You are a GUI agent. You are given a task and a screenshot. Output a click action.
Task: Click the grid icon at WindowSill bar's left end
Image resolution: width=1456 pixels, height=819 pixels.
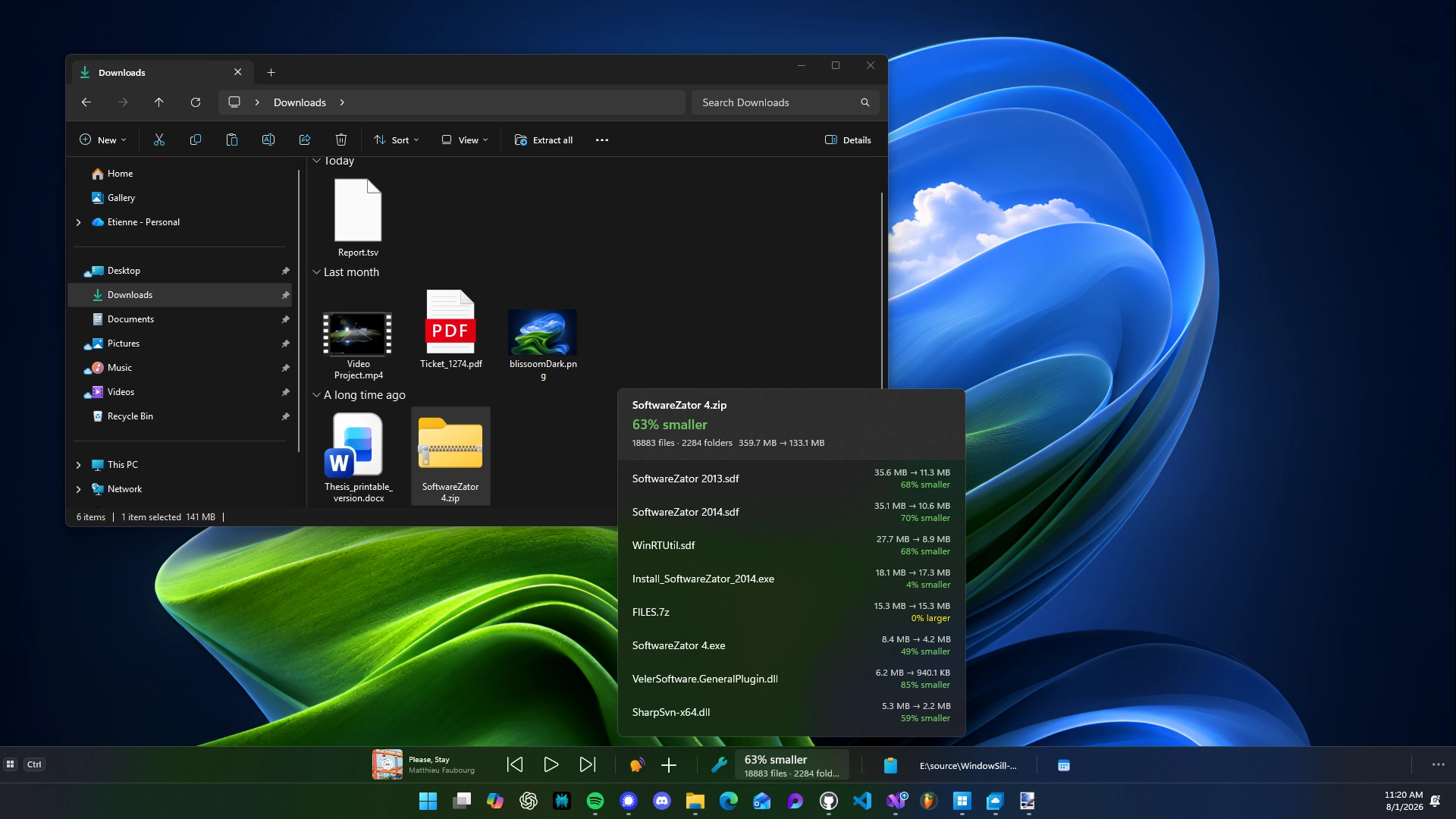tap(11, 764)
